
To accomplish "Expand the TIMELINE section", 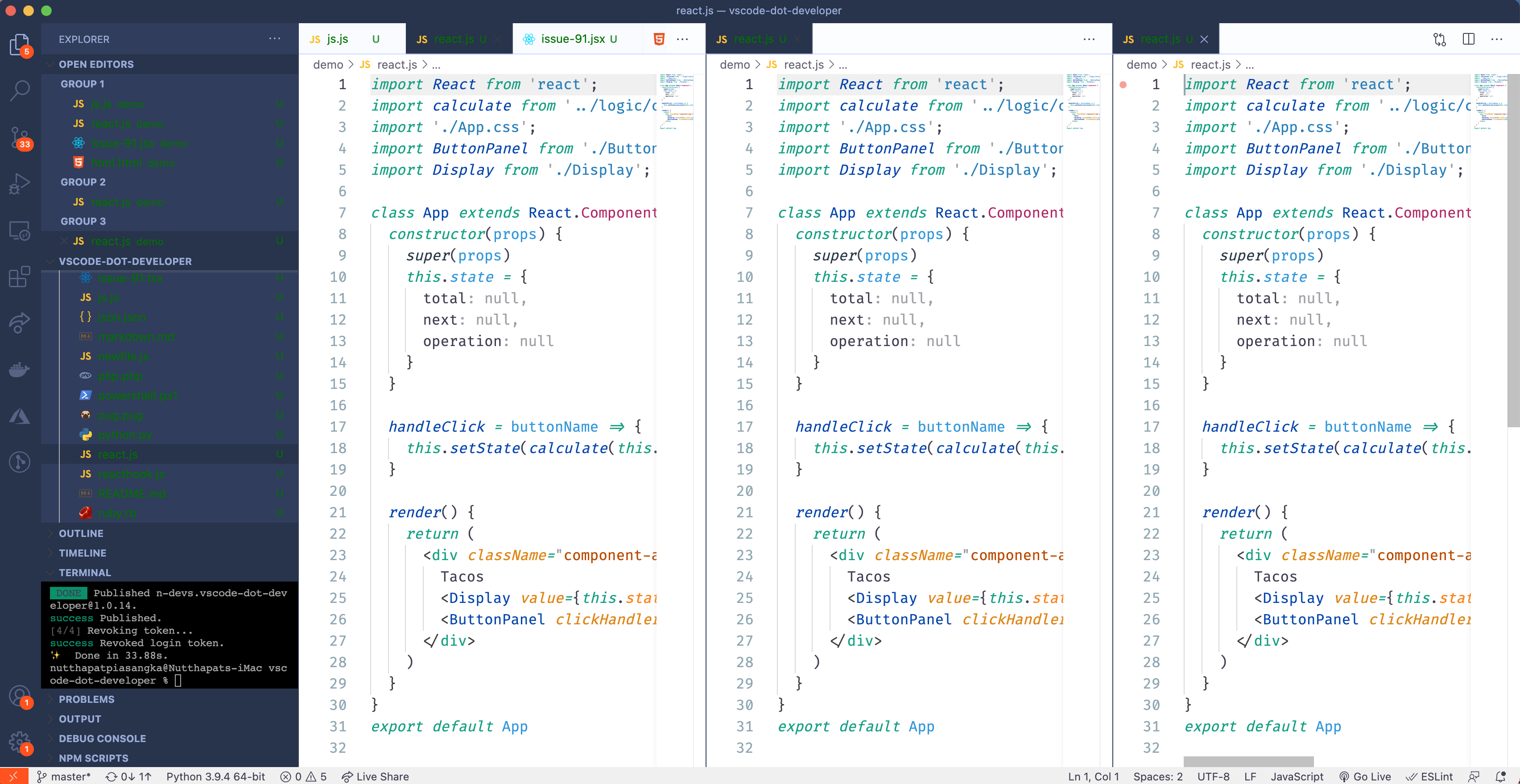I will pos(82,553).
